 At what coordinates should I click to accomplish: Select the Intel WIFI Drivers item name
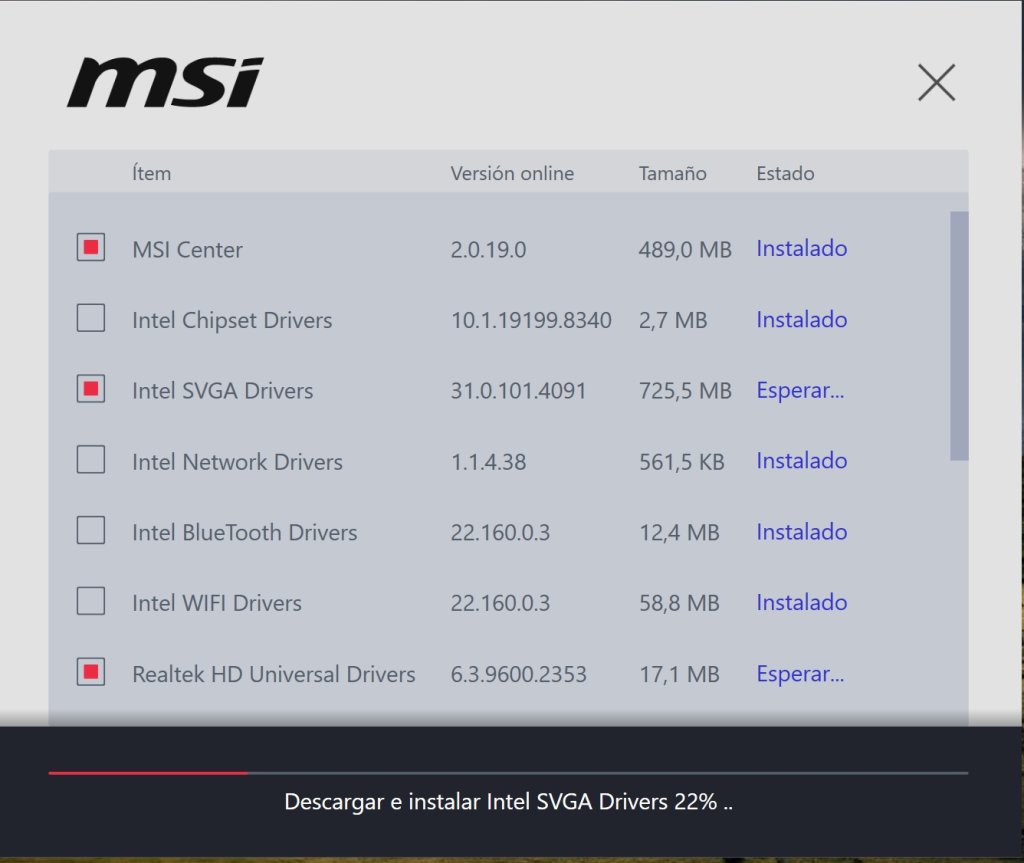tap(217, 603)
